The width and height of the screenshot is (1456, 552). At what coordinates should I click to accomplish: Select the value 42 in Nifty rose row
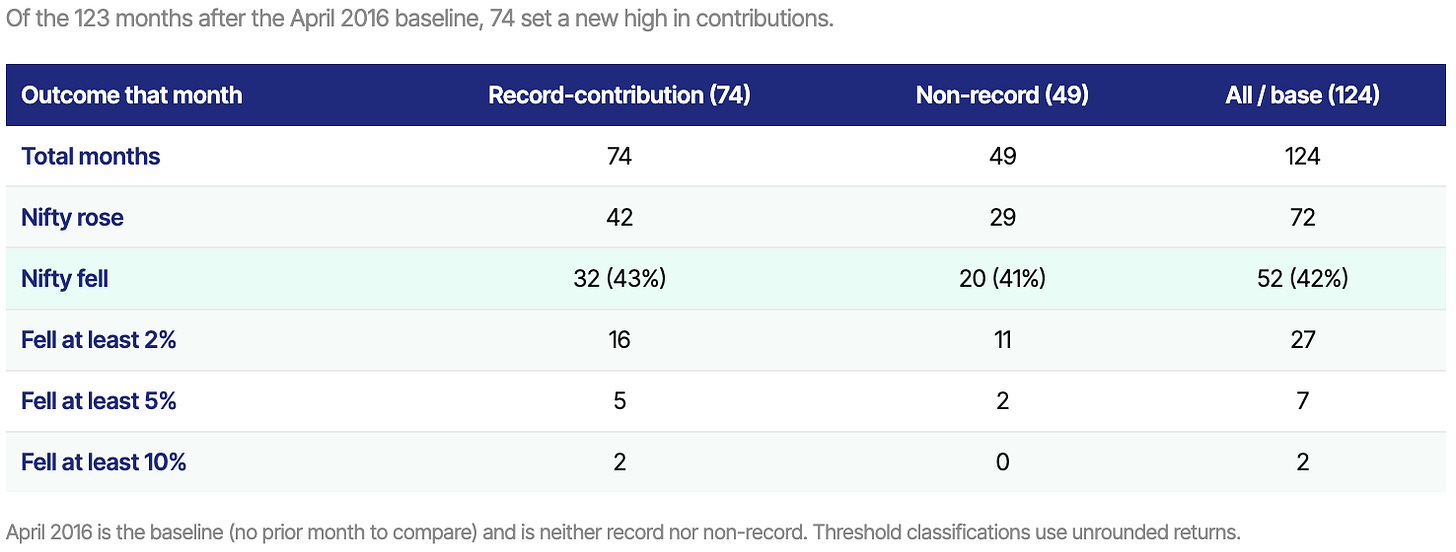(619, 217)
